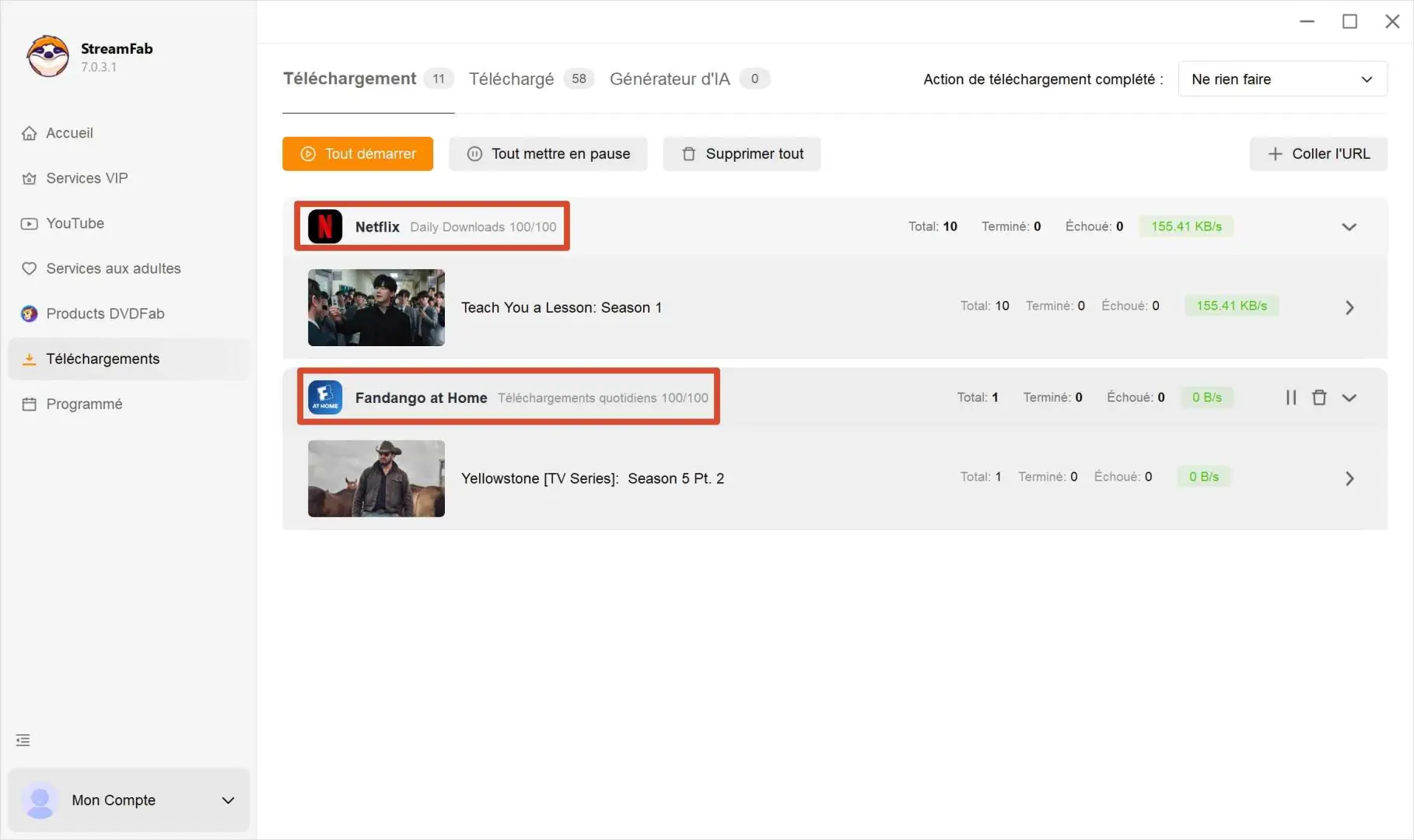Expand Yellowstone episode list arrow
The width and height of the screenshot is (1414, 840).
tap(1349, 478)
